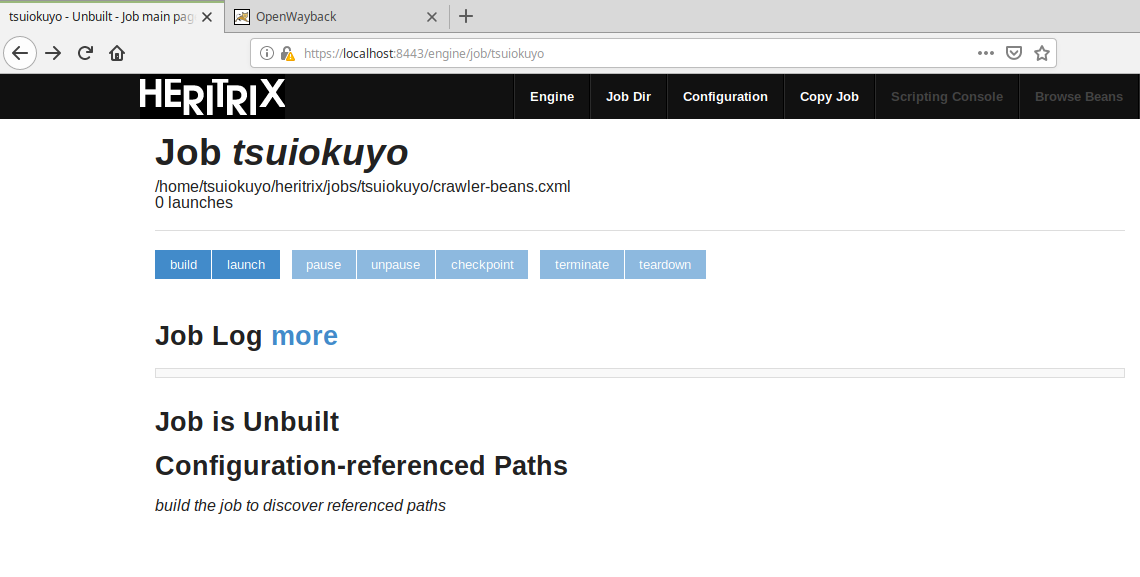Viewport: 1140px width, 577px height.
Task: Navigate forward in the browser
Action: (53, 53)
